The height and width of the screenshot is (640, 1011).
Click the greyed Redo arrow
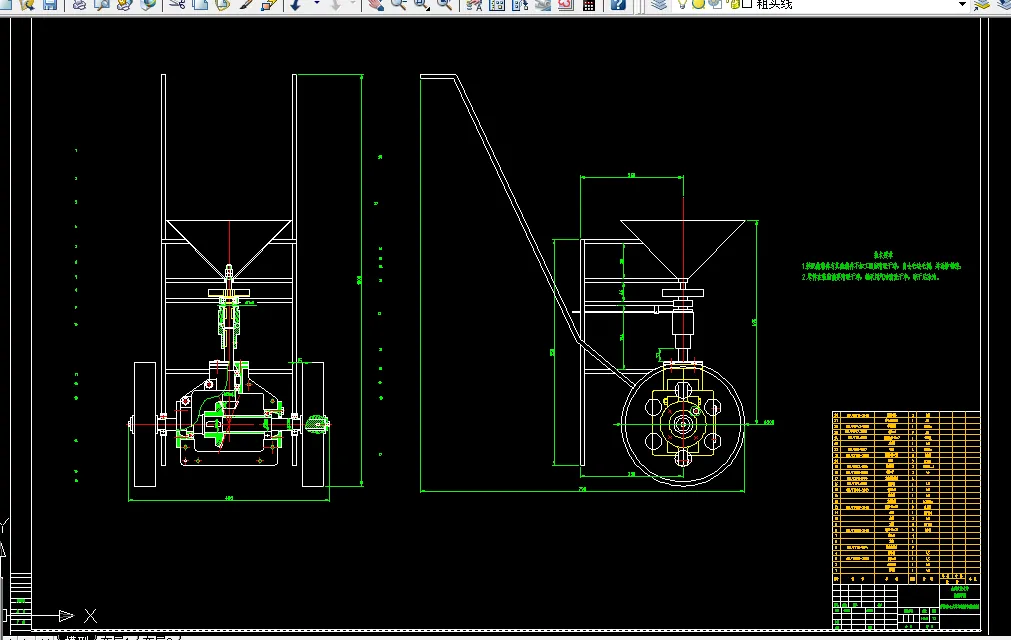[x=336, y=4]
